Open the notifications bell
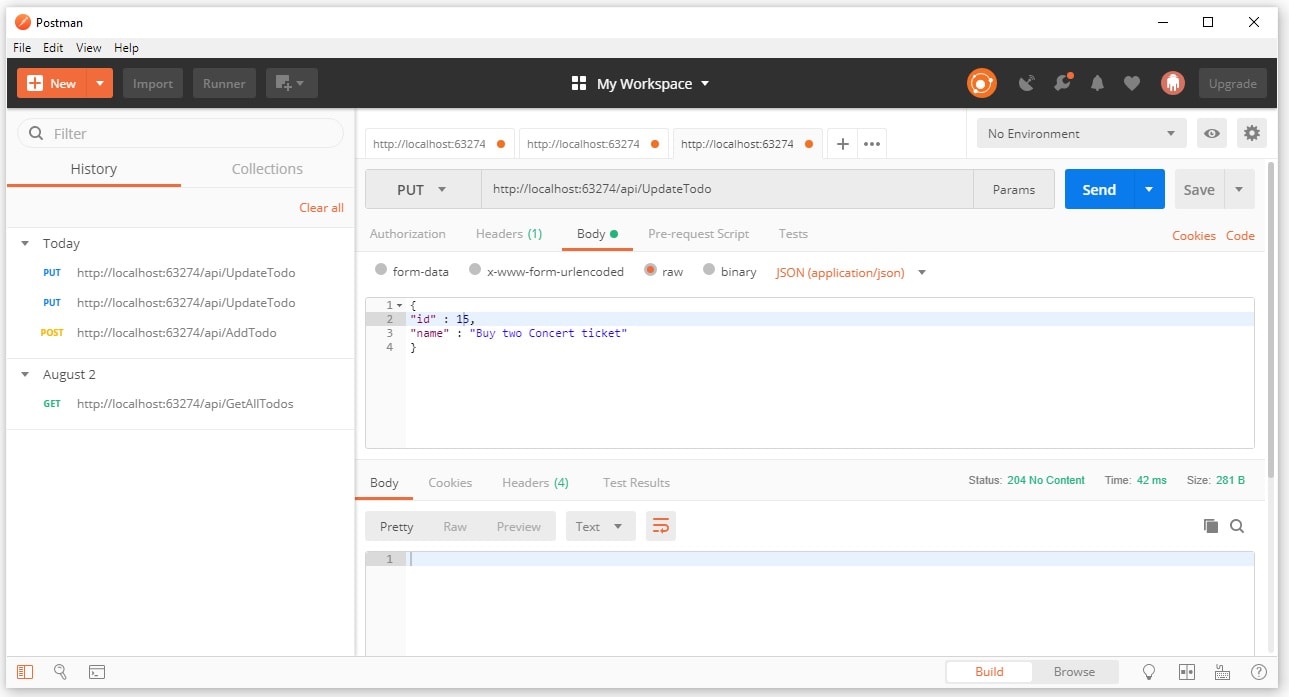1289x697 pixels. click(x=1097, y=84)
